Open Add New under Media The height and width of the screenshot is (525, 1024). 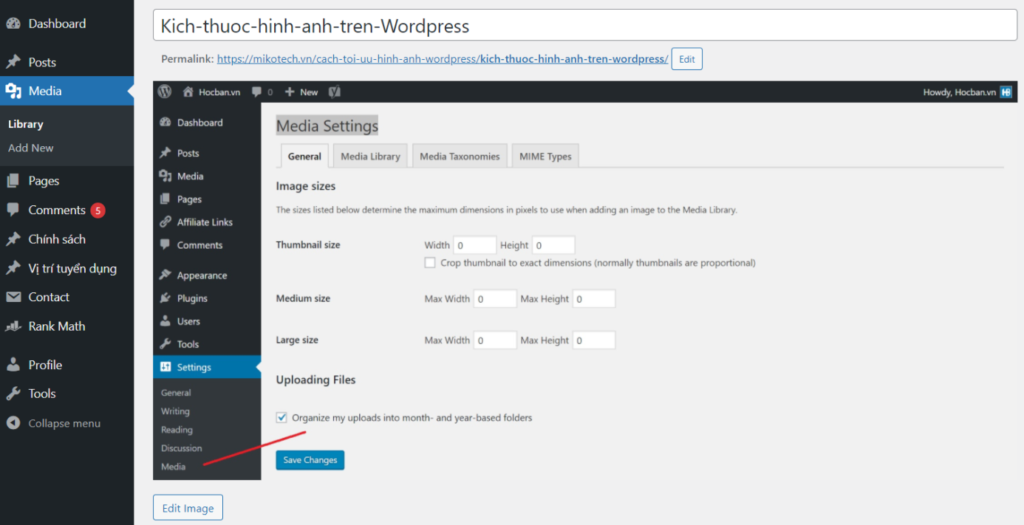pos(31,148)
